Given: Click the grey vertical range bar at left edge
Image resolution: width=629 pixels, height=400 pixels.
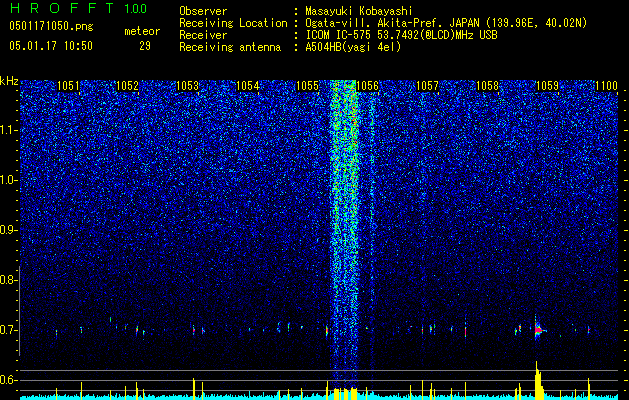Looking at the screenshot, I should point(19,311).
